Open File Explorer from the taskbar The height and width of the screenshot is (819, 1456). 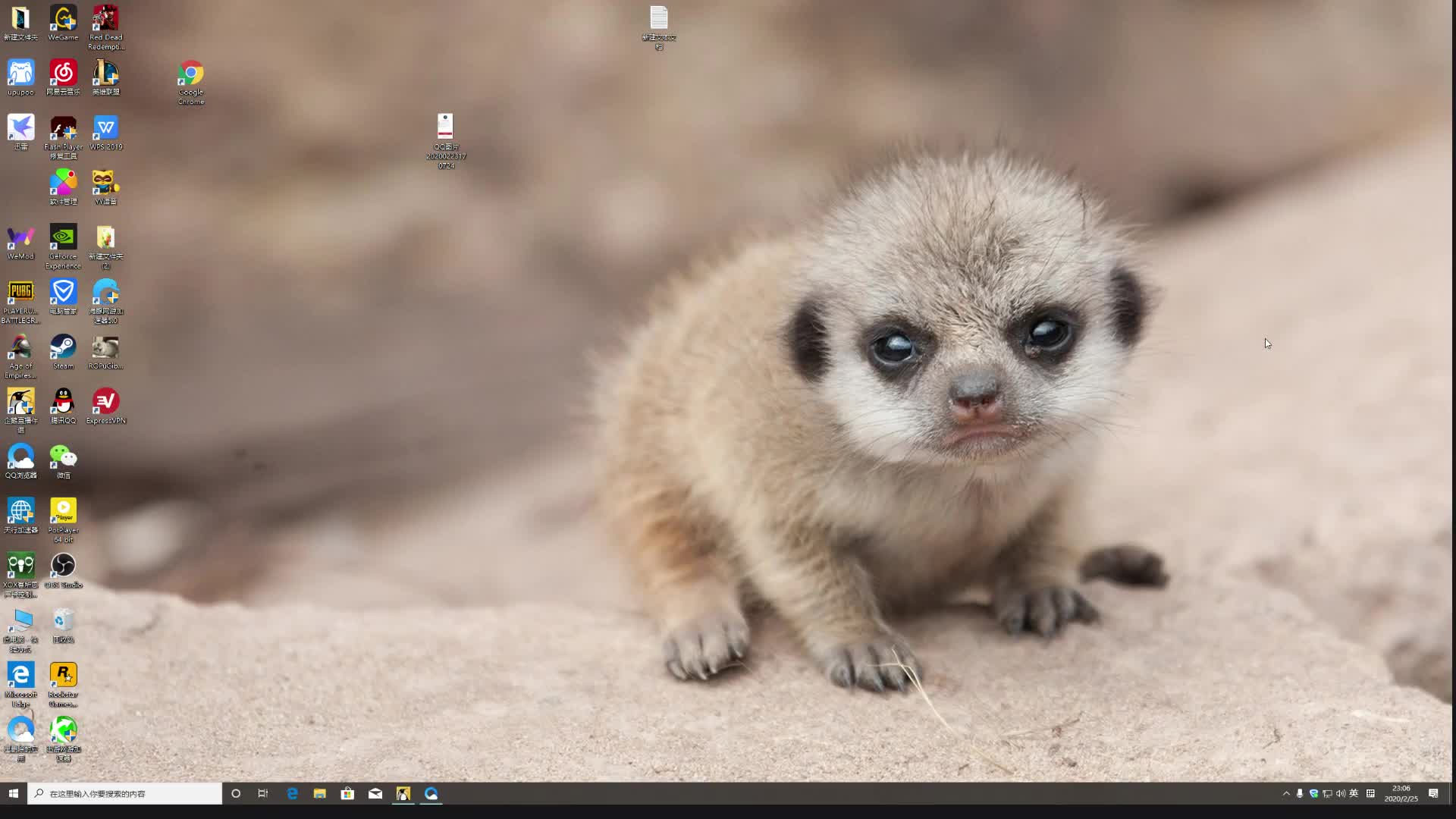tap(319, 793)
